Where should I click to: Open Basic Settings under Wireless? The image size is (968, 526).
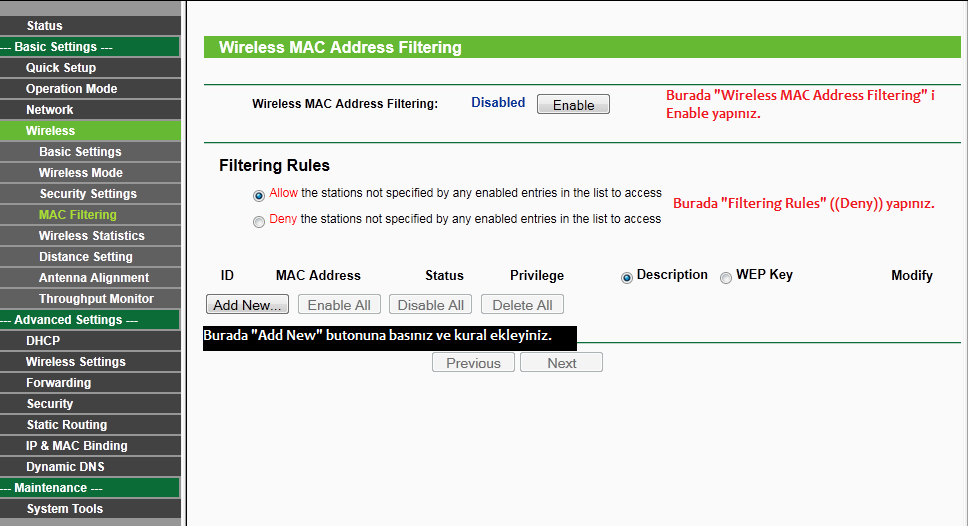(80, 152)
